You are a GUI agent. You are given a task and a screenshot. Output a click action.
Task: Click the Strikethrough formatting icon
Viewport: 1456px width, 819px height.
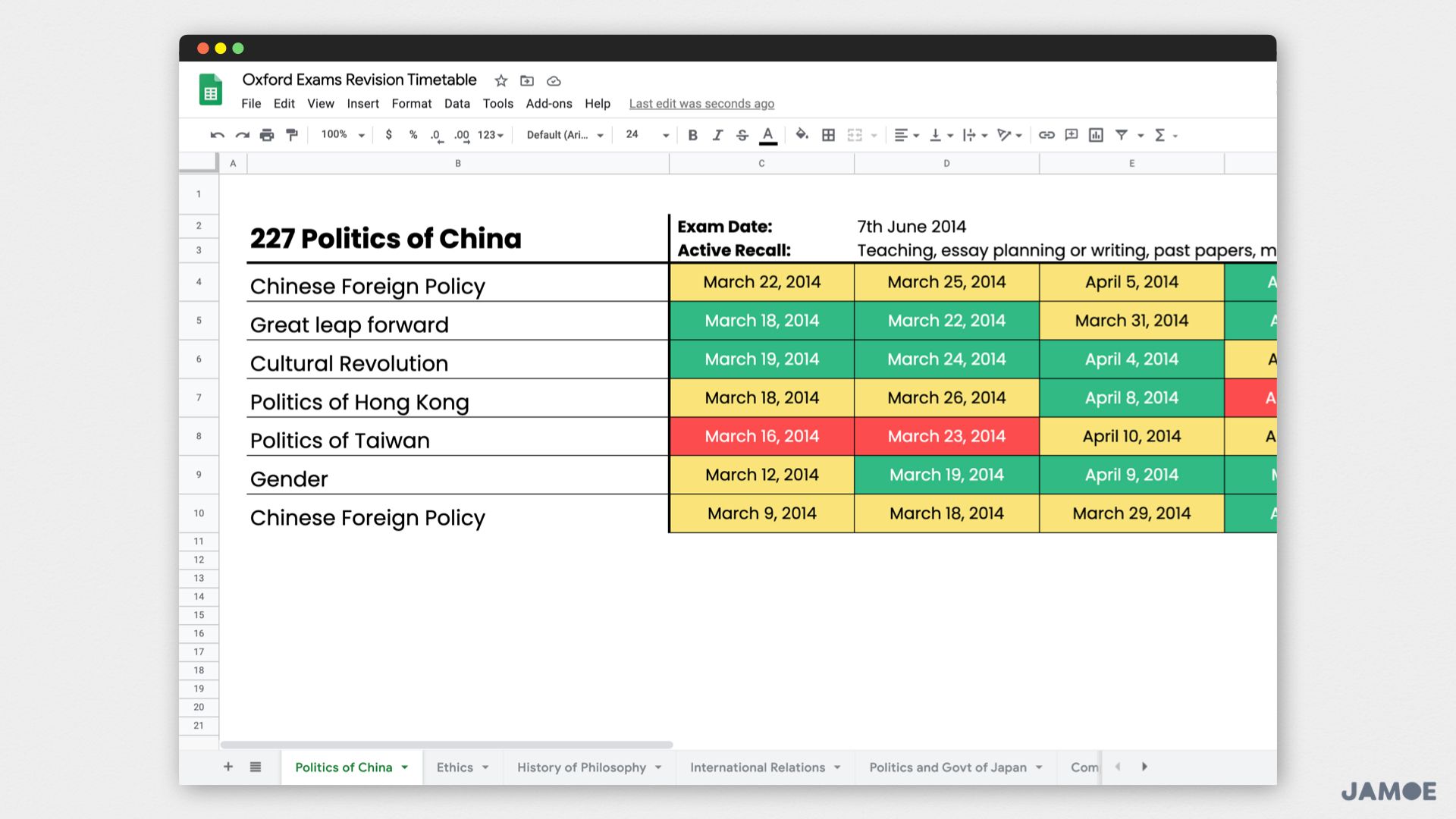coord(742,135)
